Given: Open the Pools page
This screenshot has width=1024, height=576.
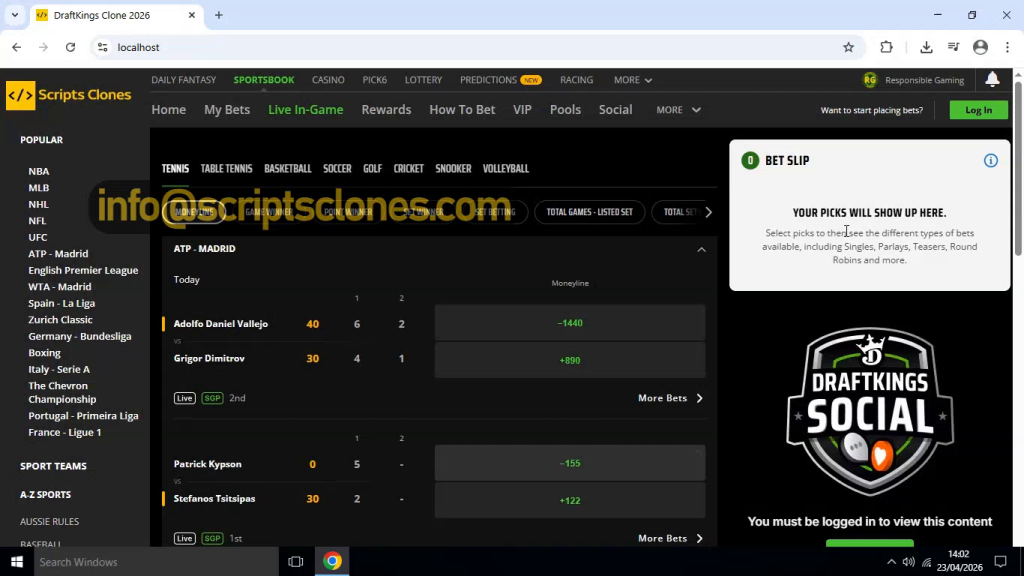Looking at the screenshot, I should pos(565,110).
